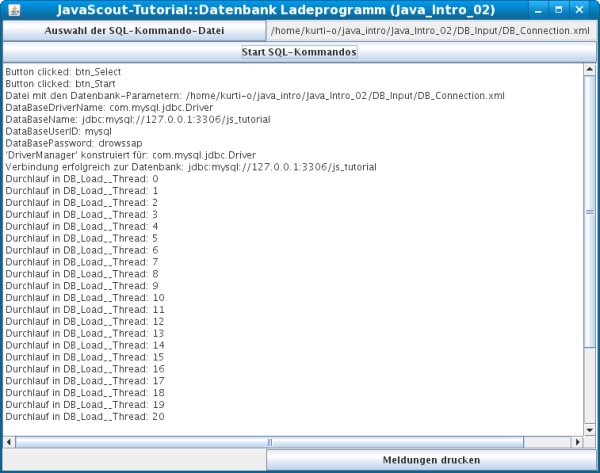Viewport: 600px width, 473px height.
Task: Click the horizontal scrollbar left arrow
Action: coord(9,441)
